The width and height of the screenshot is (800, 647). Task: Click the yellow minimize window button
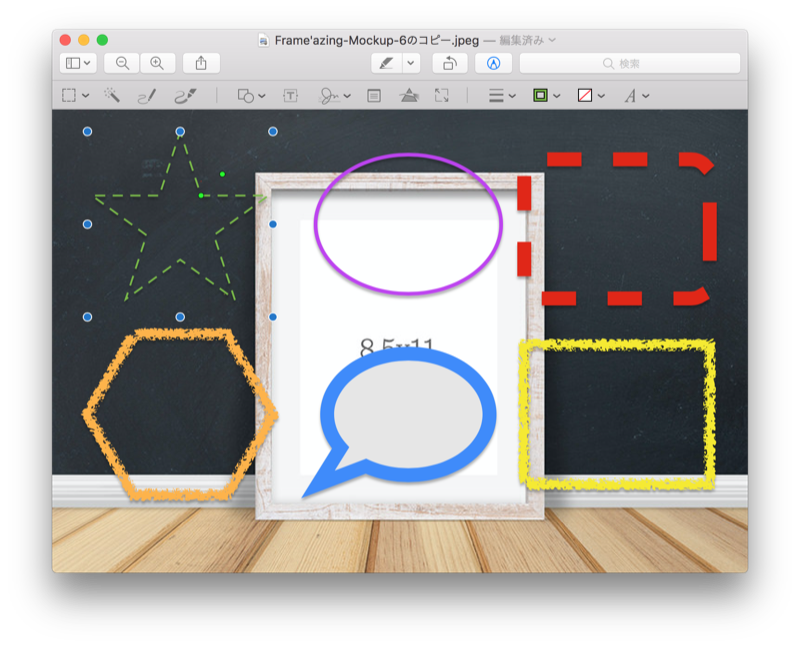pos(84,40)
